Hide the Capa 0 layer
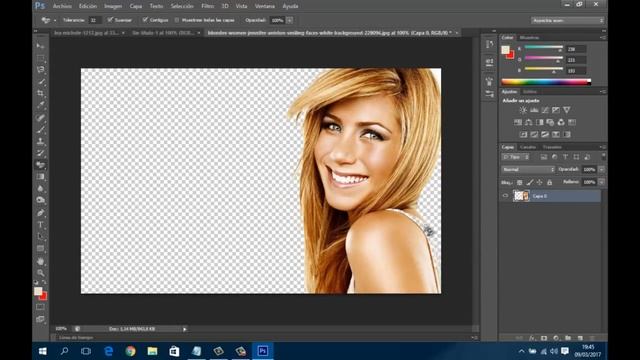Image resolution: width=640 pixels, height=360 pixels. (x=505, y=196)
